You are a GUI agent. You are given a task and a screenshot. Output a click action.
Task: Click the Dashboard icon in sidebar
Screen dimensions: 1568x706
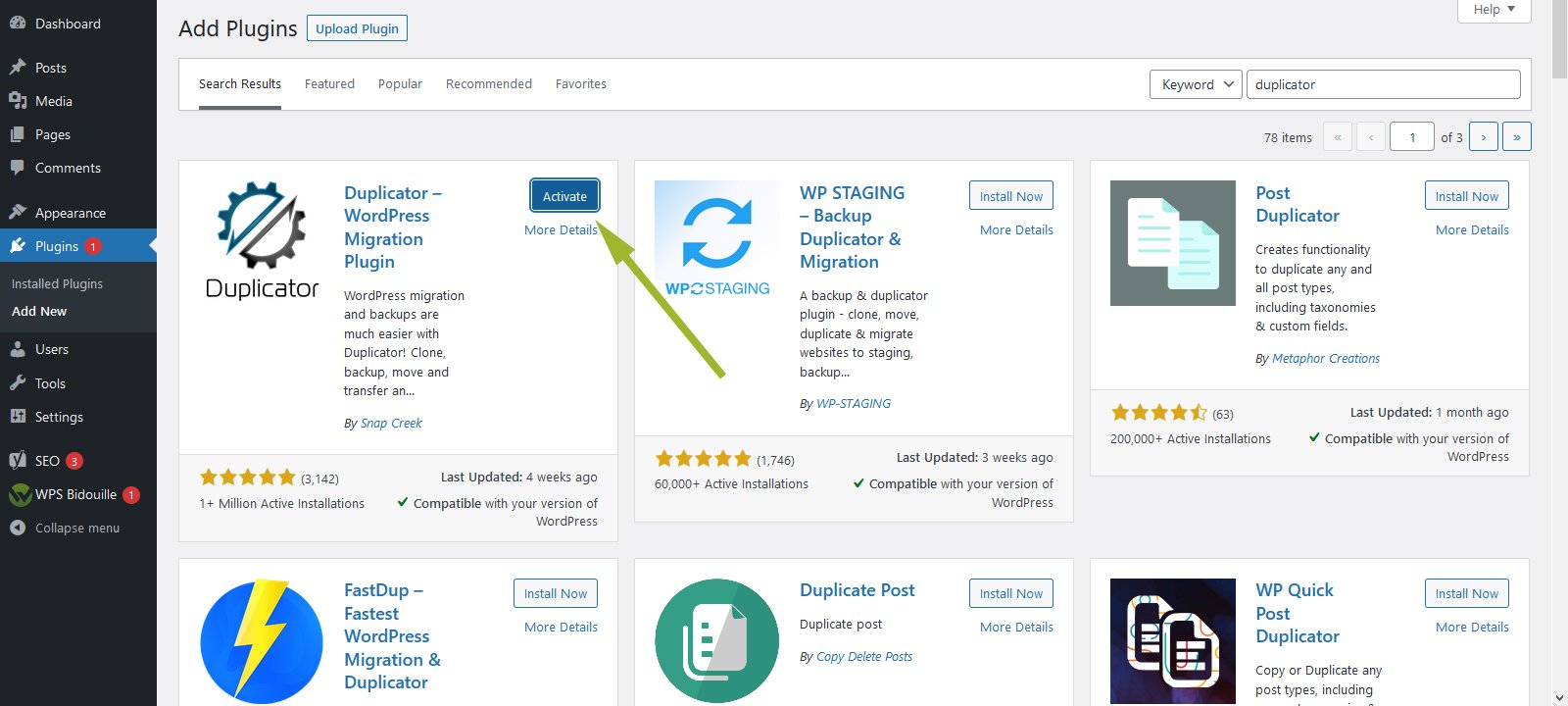[18, 24]
